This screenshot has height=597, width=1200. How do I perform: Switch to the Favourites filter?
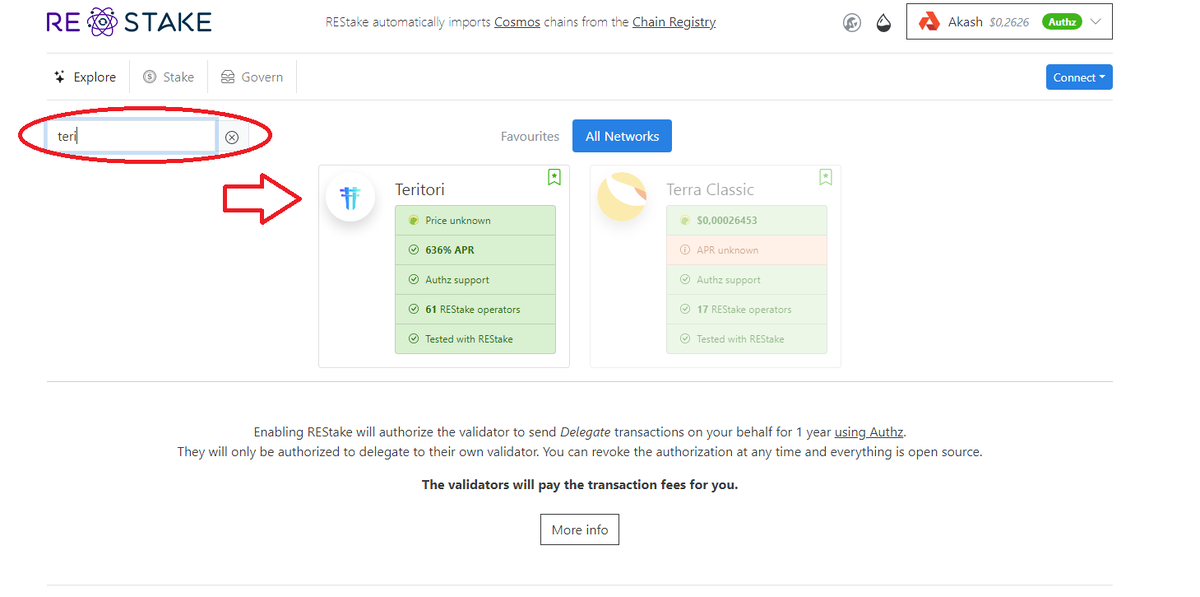tap(530, 136)
